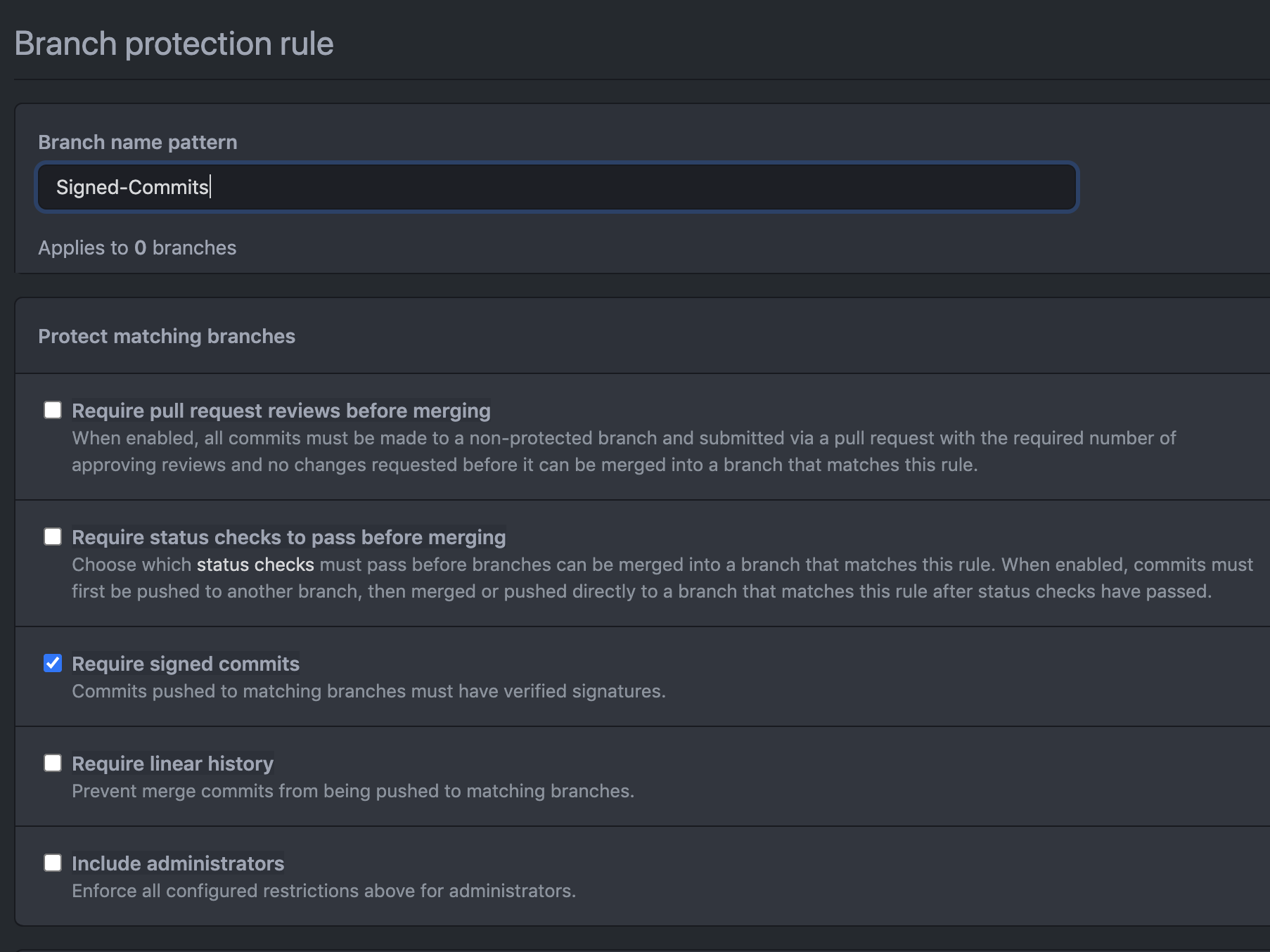Enable the Require linear history checkbox
The width and height of the screenshot is (1270, 952).
click(x=53, y=763)
